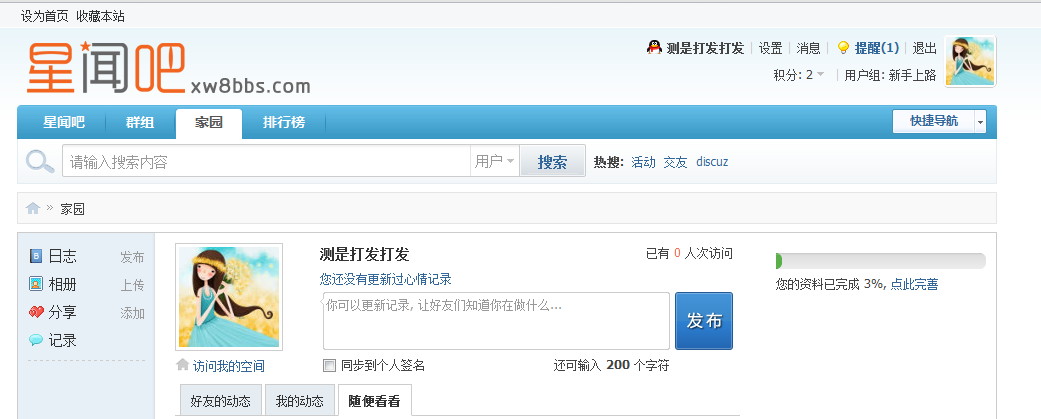Click profile name 测是打发打发 heading

364,254
